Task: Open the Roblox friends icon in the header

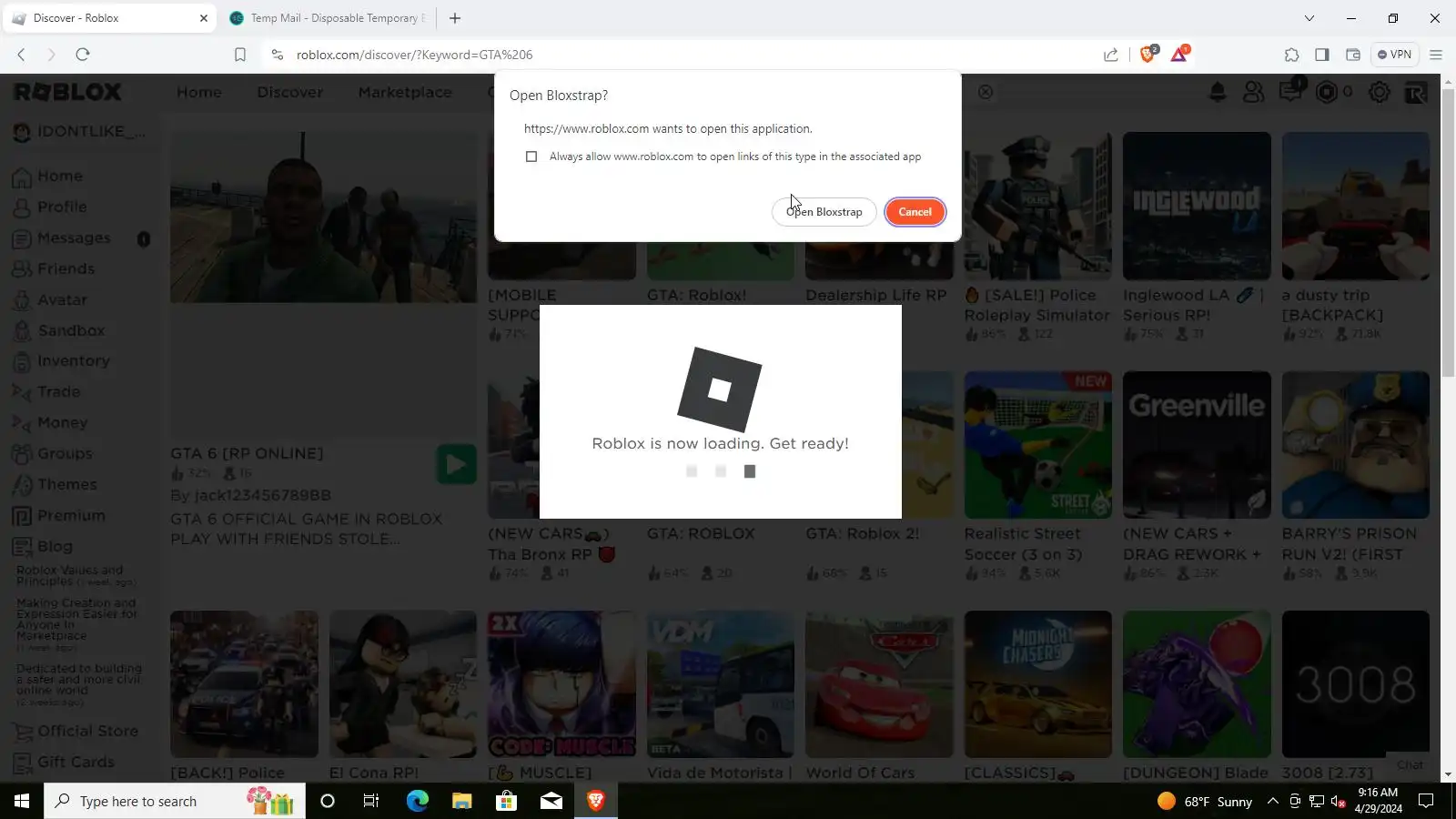Action: [x=1254, y=92]
